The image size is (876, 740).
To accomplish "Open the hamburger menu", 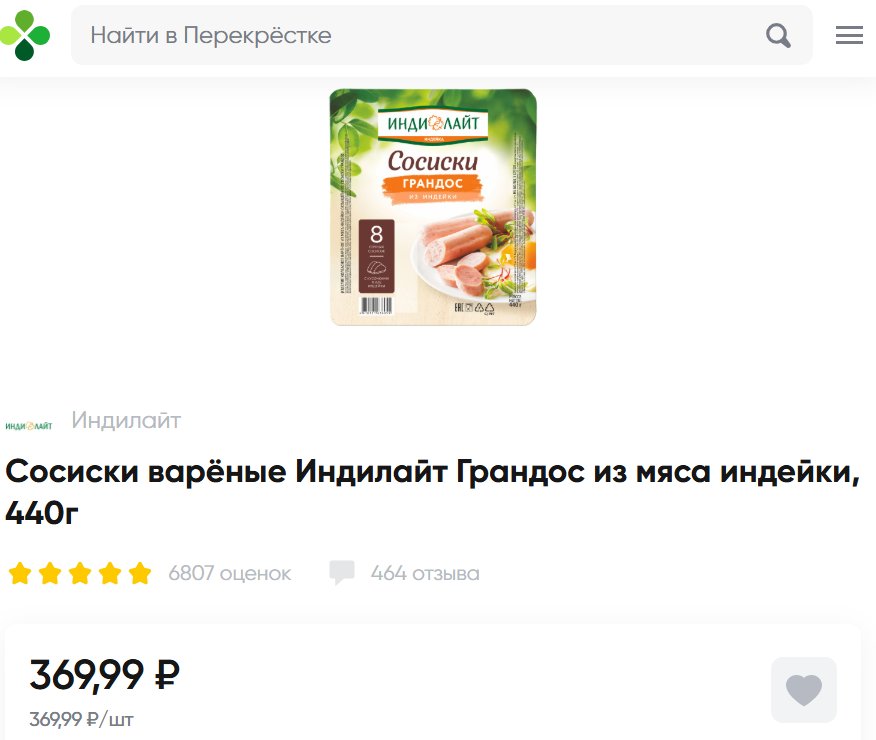I will [x=849, y=35].
